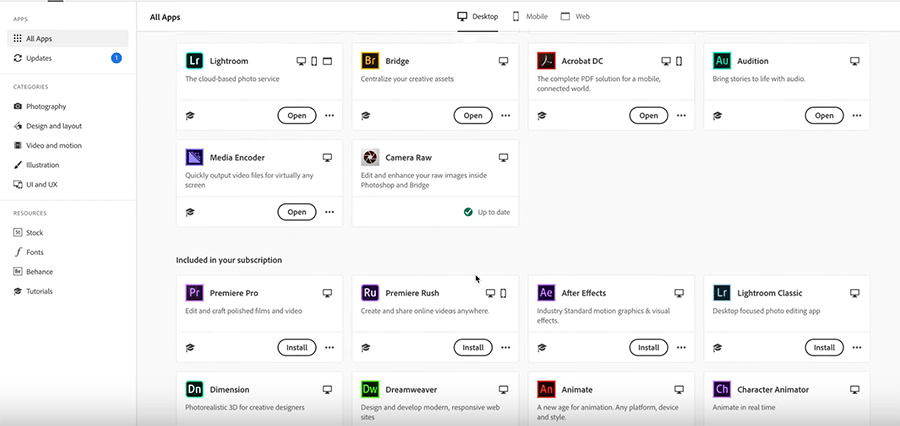Switch to the Web tab

tap(575, 17)
